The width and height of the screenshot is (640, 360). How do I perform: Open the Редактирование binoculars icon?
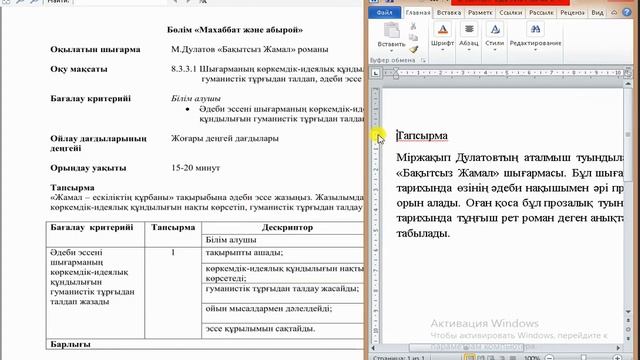coord(535,29)
